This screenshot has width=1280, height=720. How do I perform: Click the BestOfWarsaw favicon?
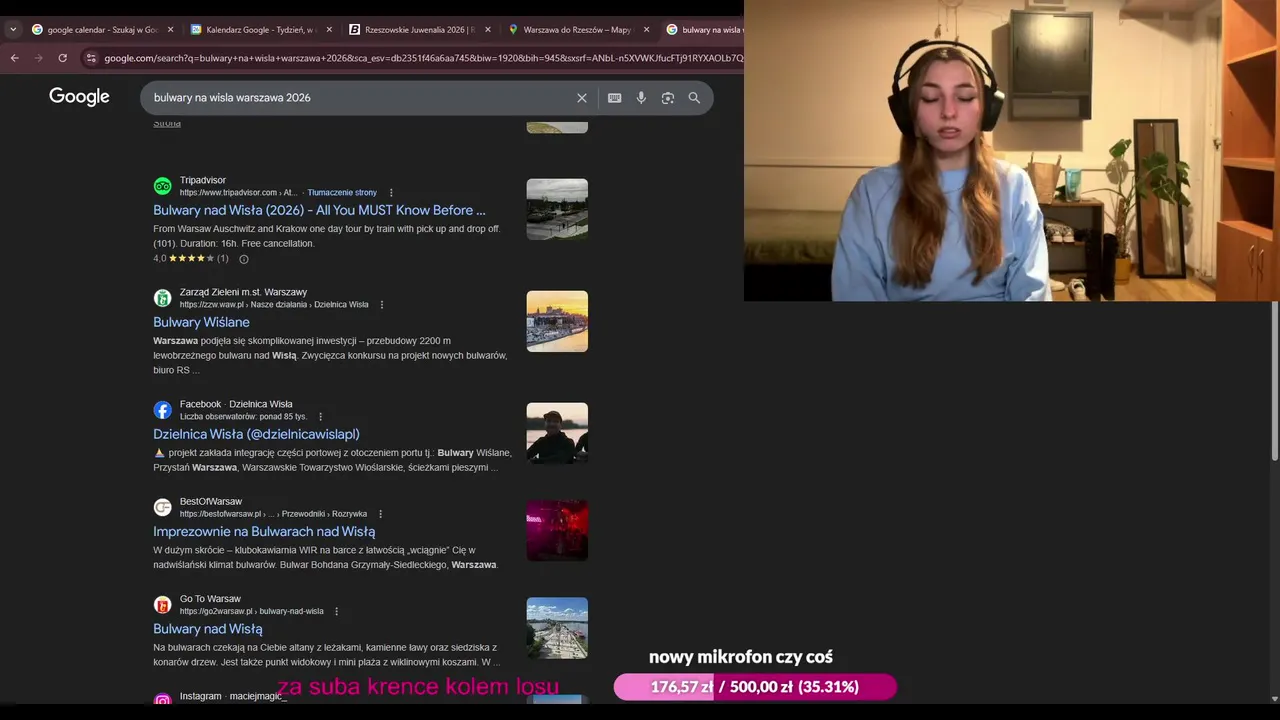(x=162, y=507)
